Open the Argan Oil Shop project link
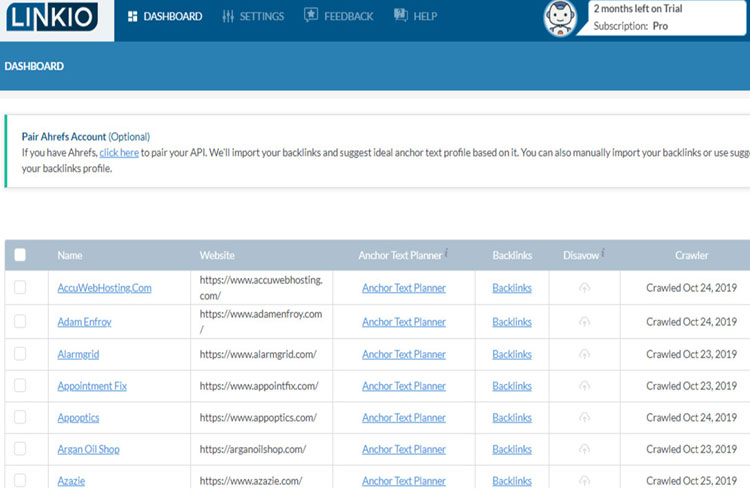Screen dimensions: 750x500 [88, 449]
